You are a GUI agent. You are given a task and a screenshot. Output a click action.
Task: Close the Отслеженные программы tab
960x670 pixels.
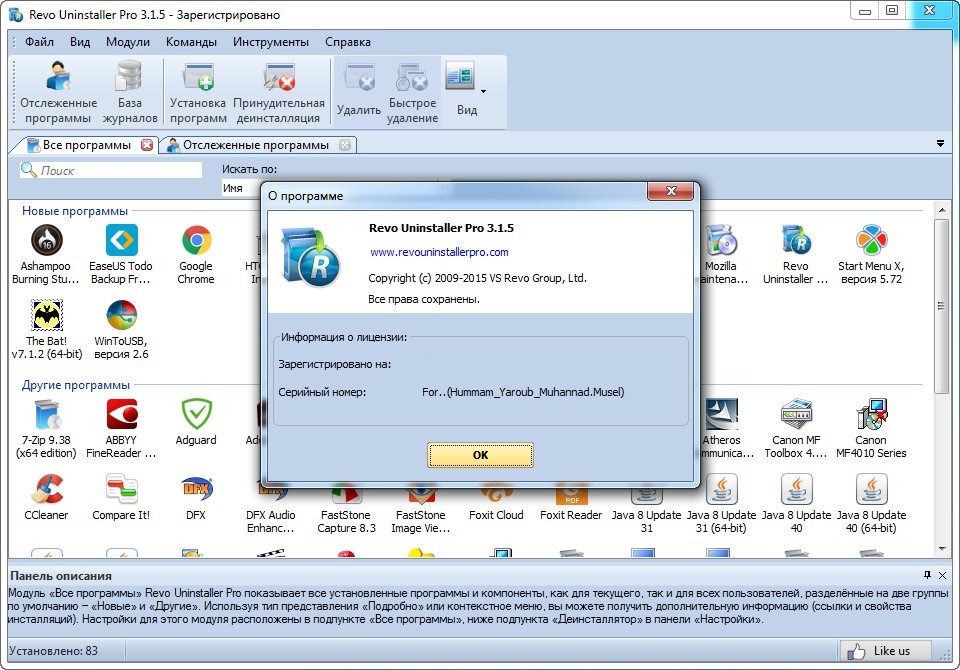coord(345,145)
